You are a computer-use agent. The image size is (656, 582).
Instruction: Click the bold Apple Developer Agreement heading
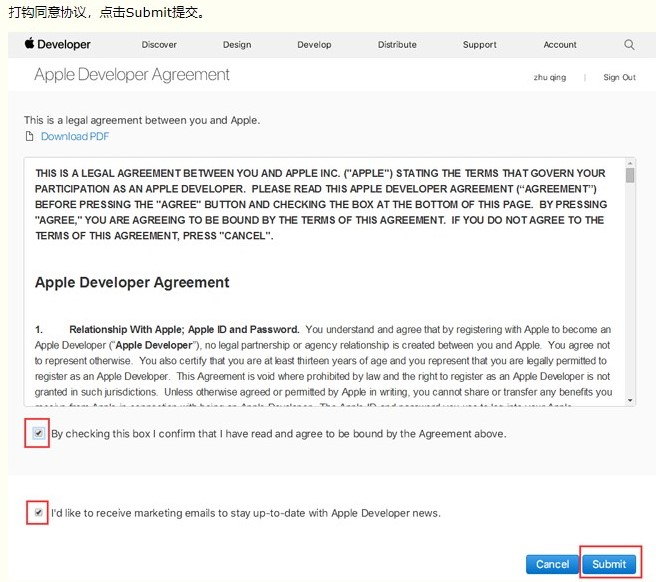point(132,282)
